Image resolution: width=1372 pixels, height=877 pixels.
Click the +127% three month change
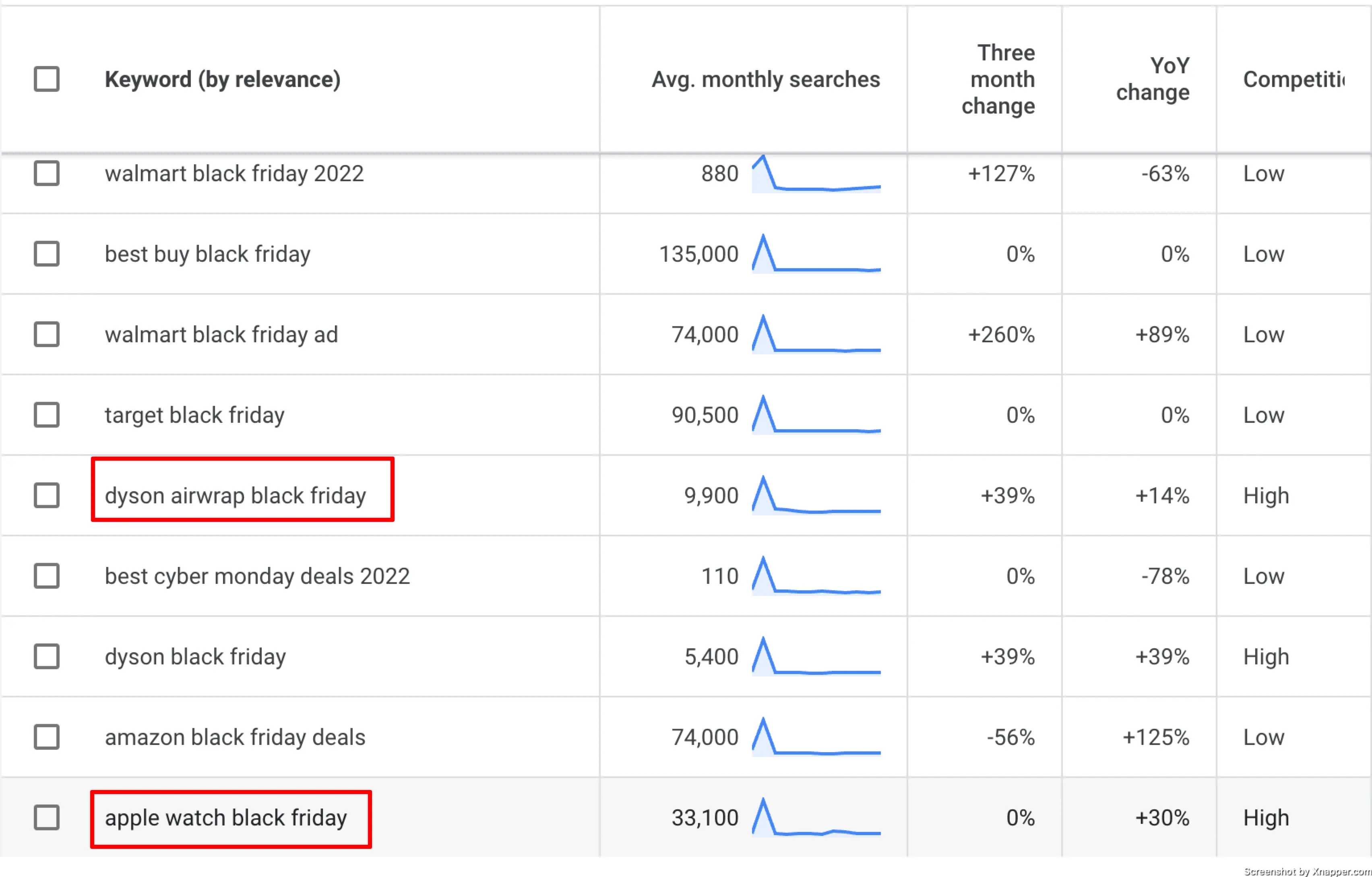coord(1001,173)
